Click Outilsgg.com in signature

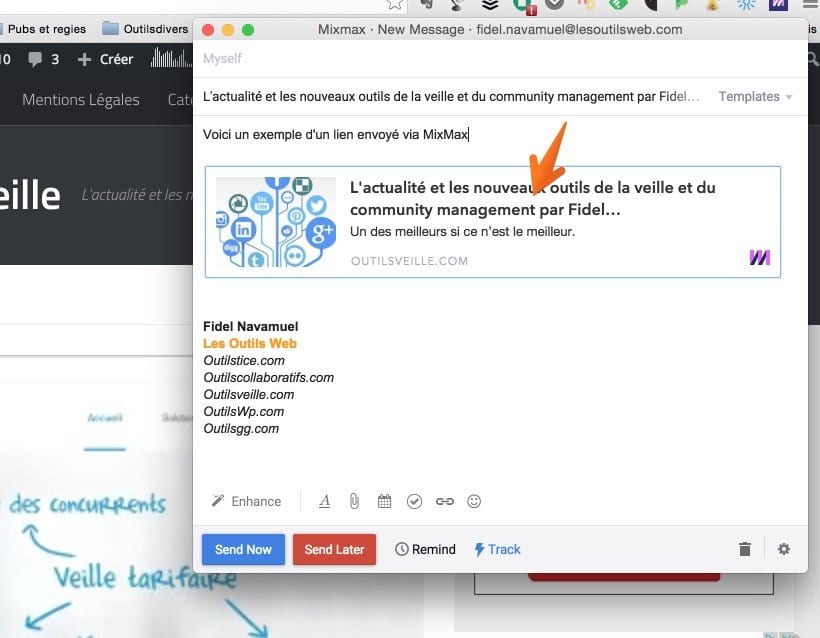[x=241, y=428]
